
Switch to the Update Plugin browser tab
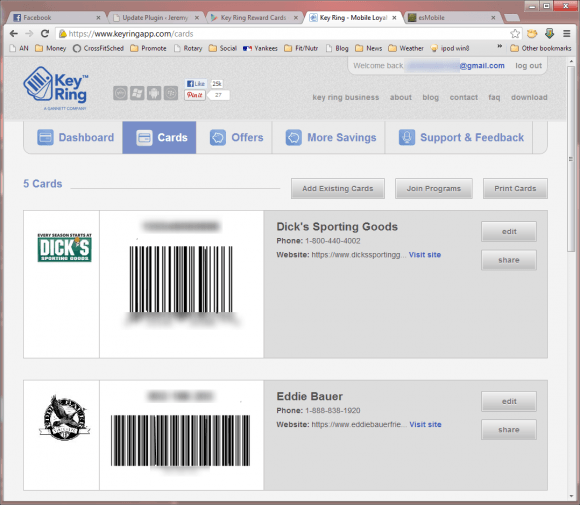tap(155, 17)
